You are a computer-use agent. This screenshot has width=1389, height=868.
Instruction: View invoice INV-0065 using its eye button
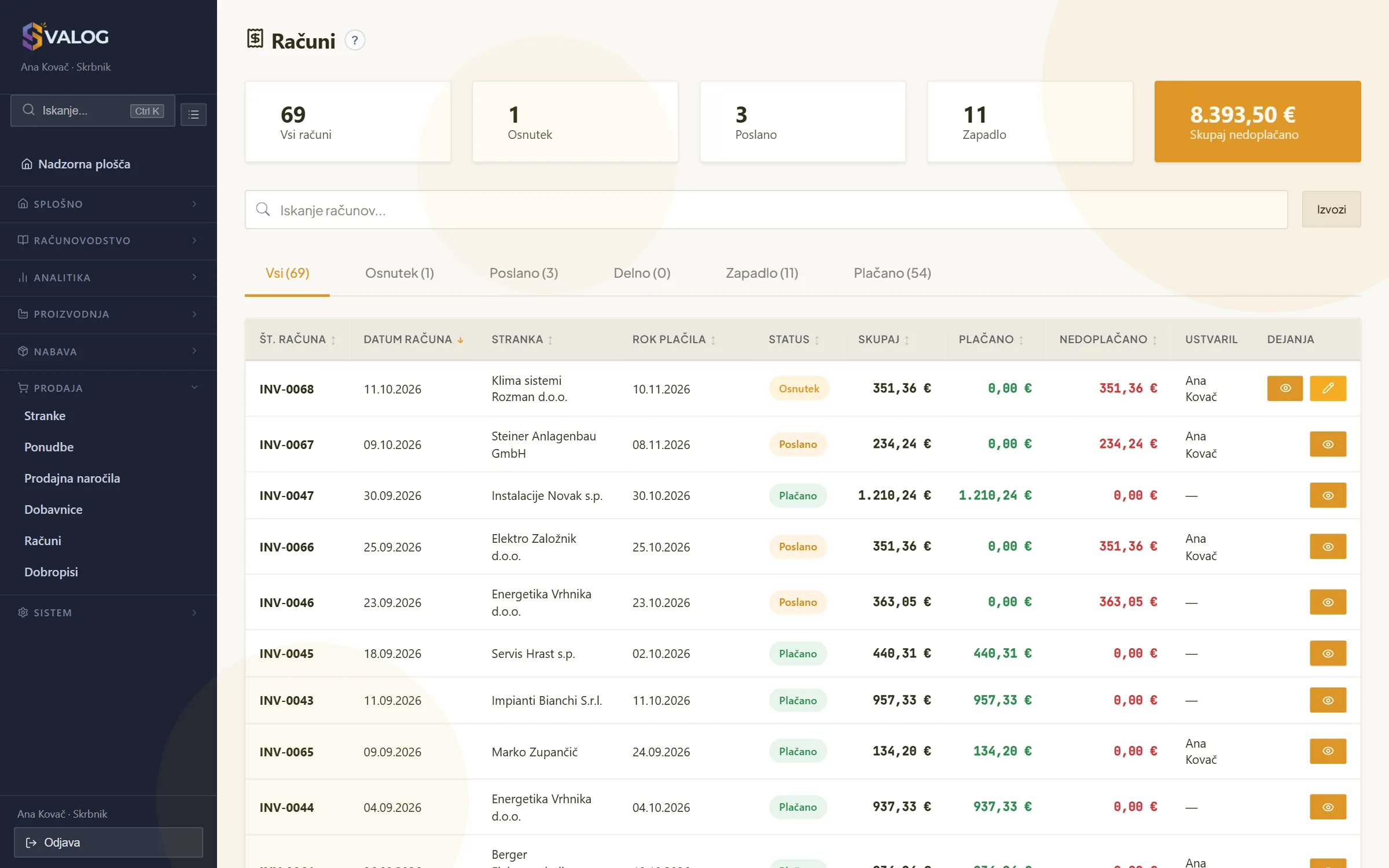point(1328,751)
